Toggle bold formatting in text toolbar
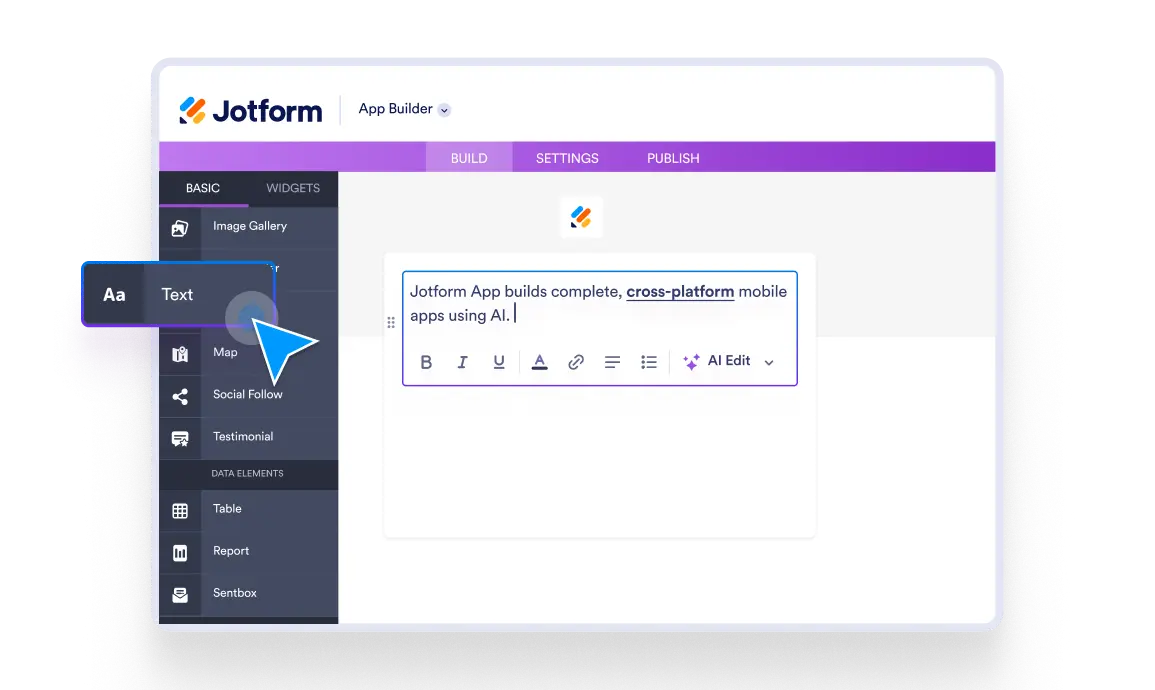The image size is (1155, 690). pyautogui.click(x=426, y=362)
